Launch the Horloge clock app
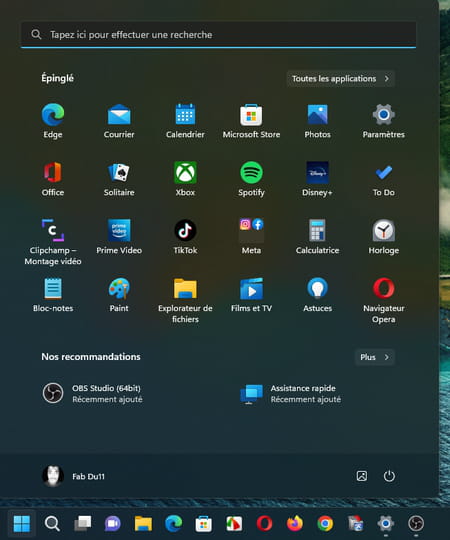The height and width of the screenshot is (540, 450). point(384,236)
